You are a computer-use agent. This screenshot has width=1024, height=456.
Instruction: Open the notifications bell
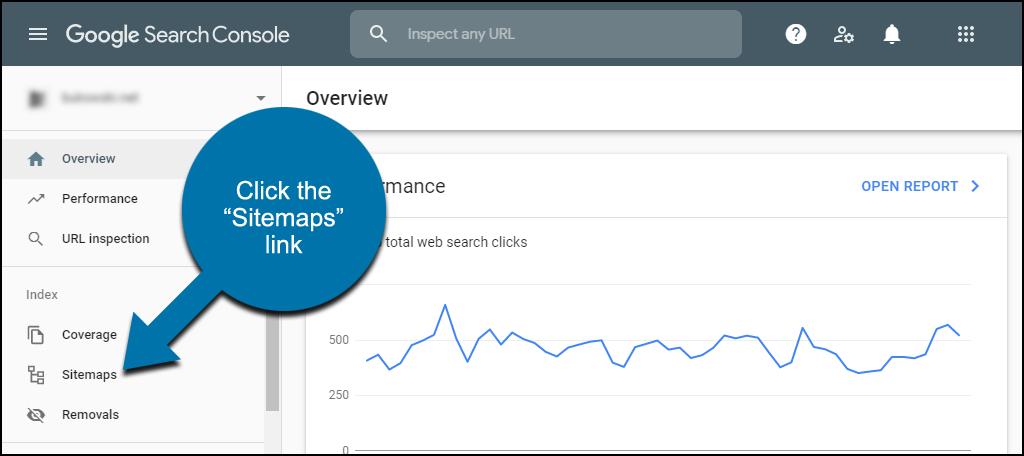891,34
